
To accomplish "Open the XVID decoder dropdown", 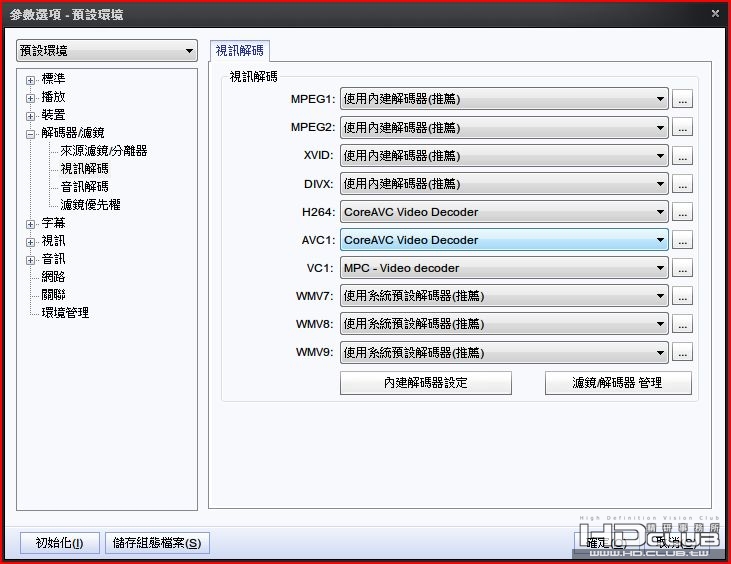I will pos(504,155).
